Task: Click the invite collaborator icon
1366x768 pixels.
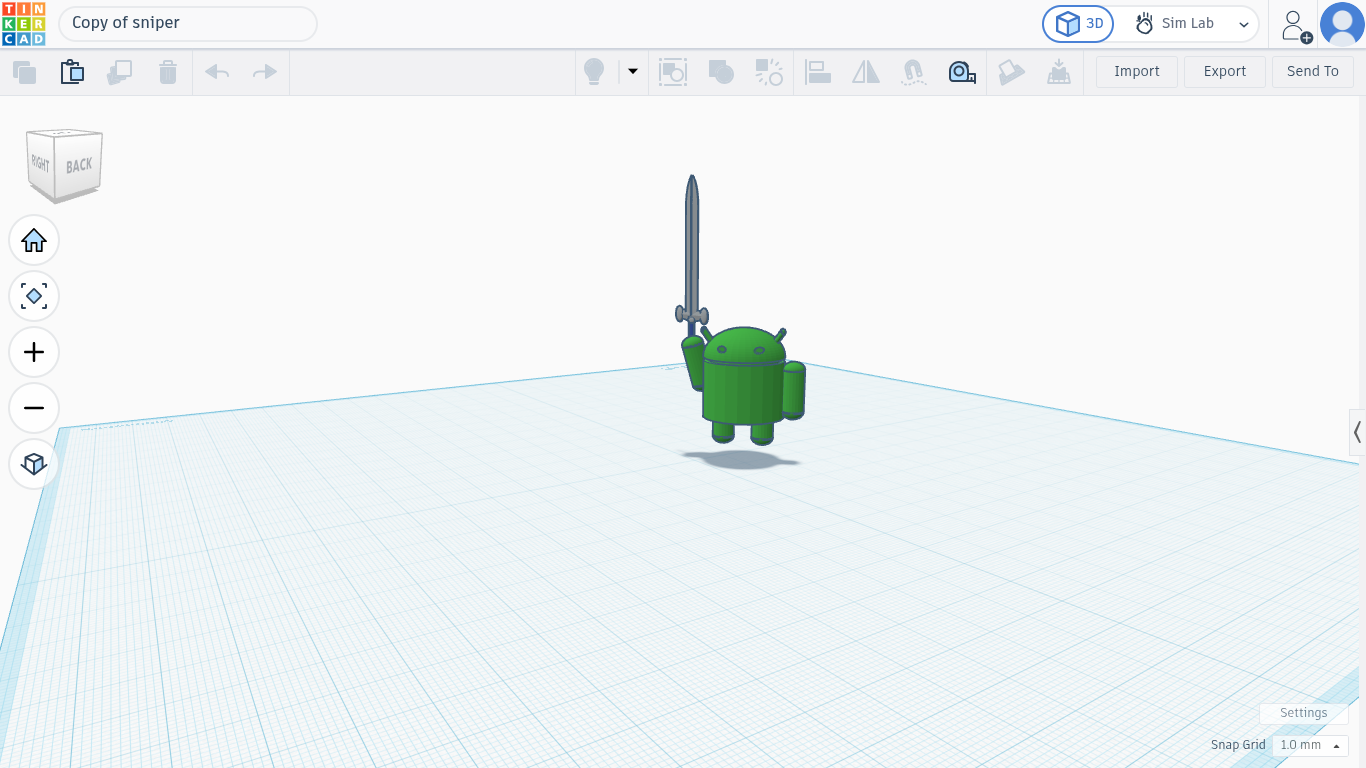Action: click(1295, 26)
